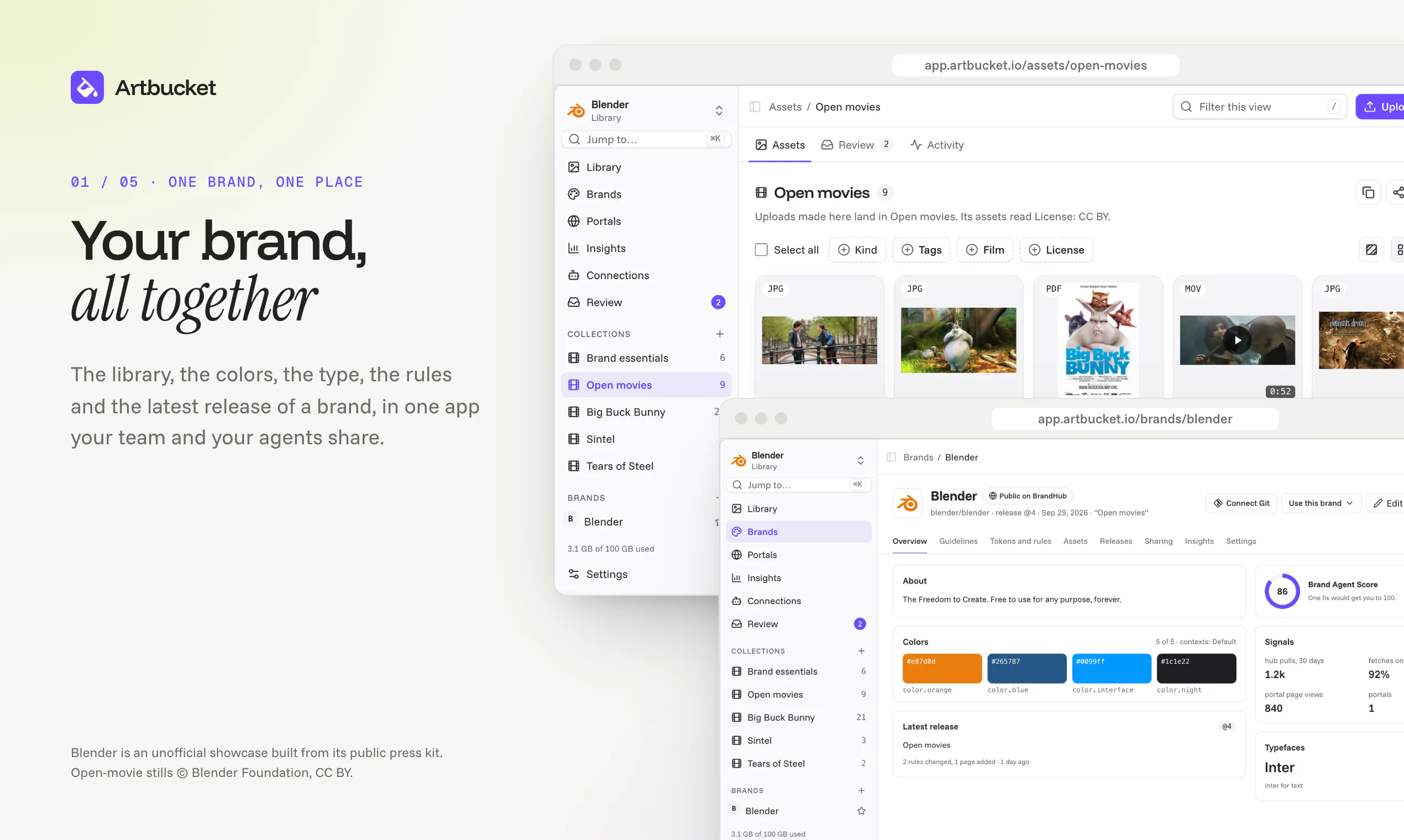Star the Blender brand in Brands window sidebar

pyautogui.click(x=861, y=811)
